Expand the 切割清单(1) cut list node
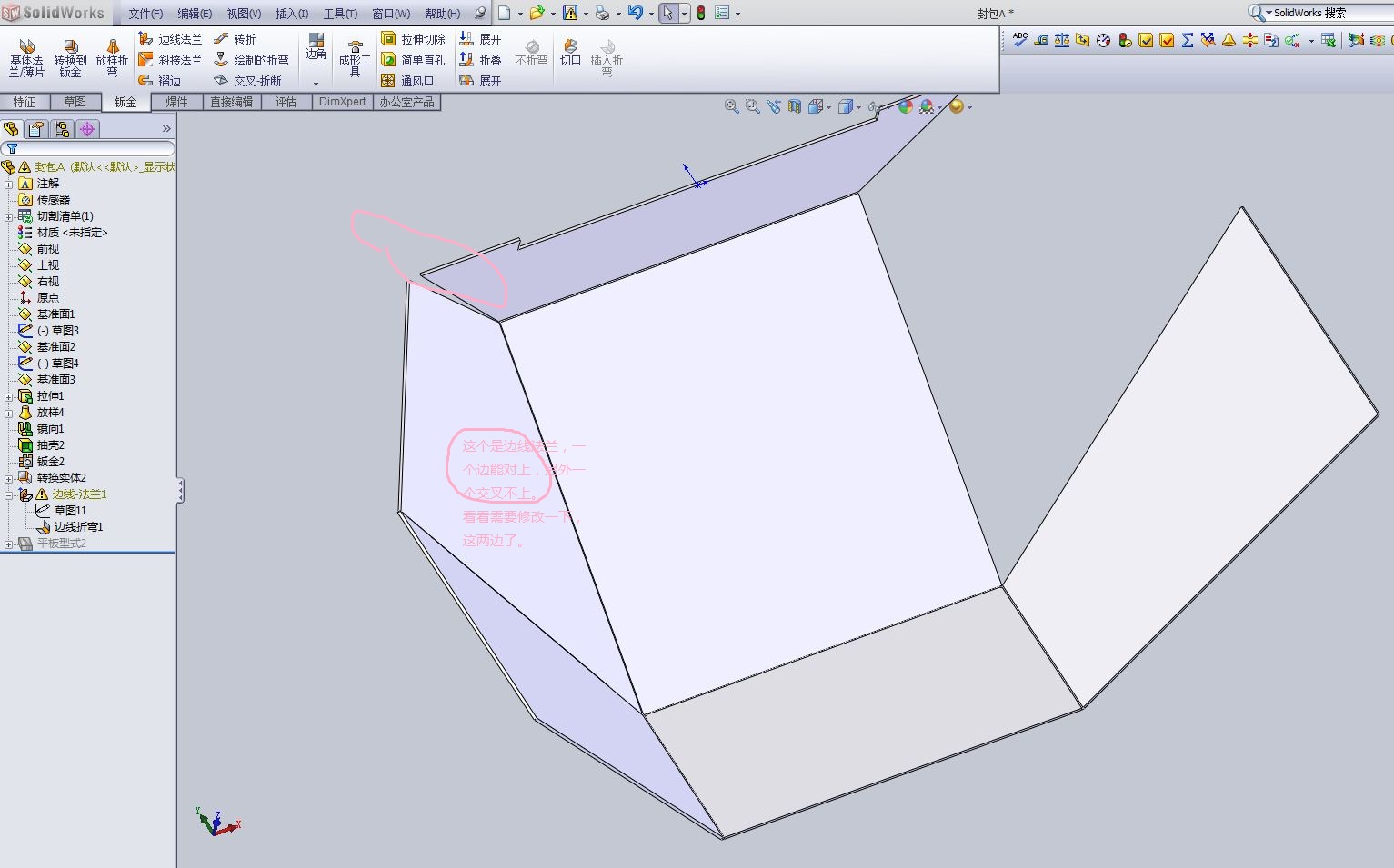Viewport: 1394px width, 868px height. pos(9,216)
